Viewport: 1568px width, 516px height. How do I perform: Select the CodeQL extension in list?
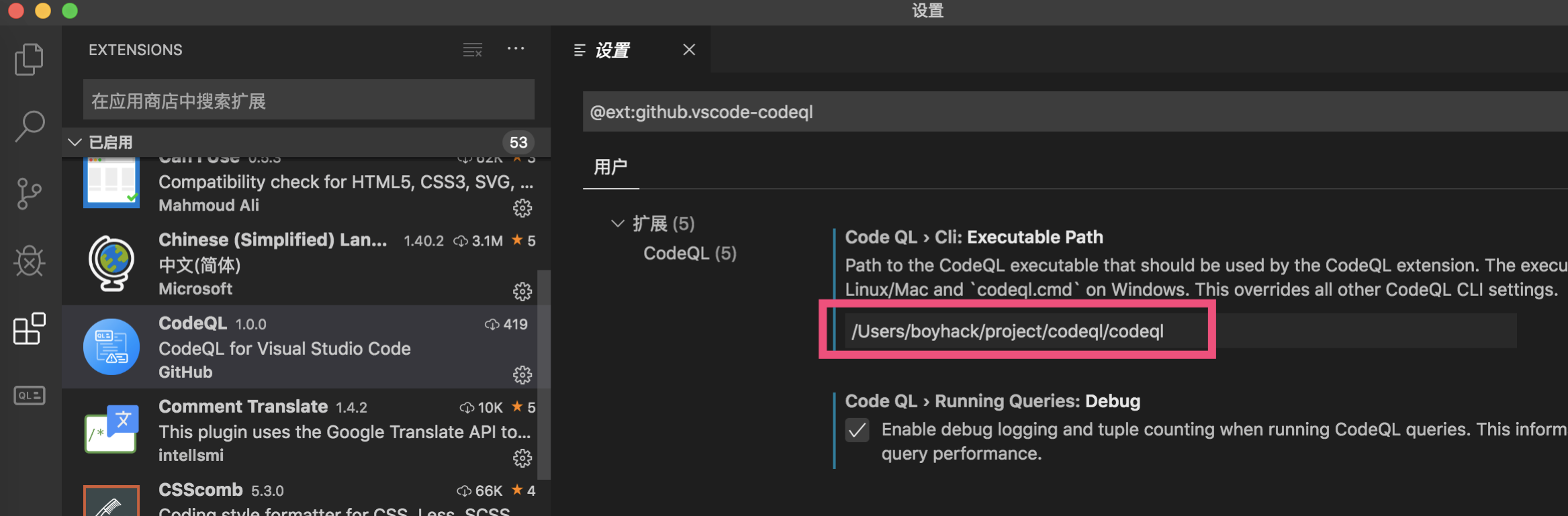(306, 347)
